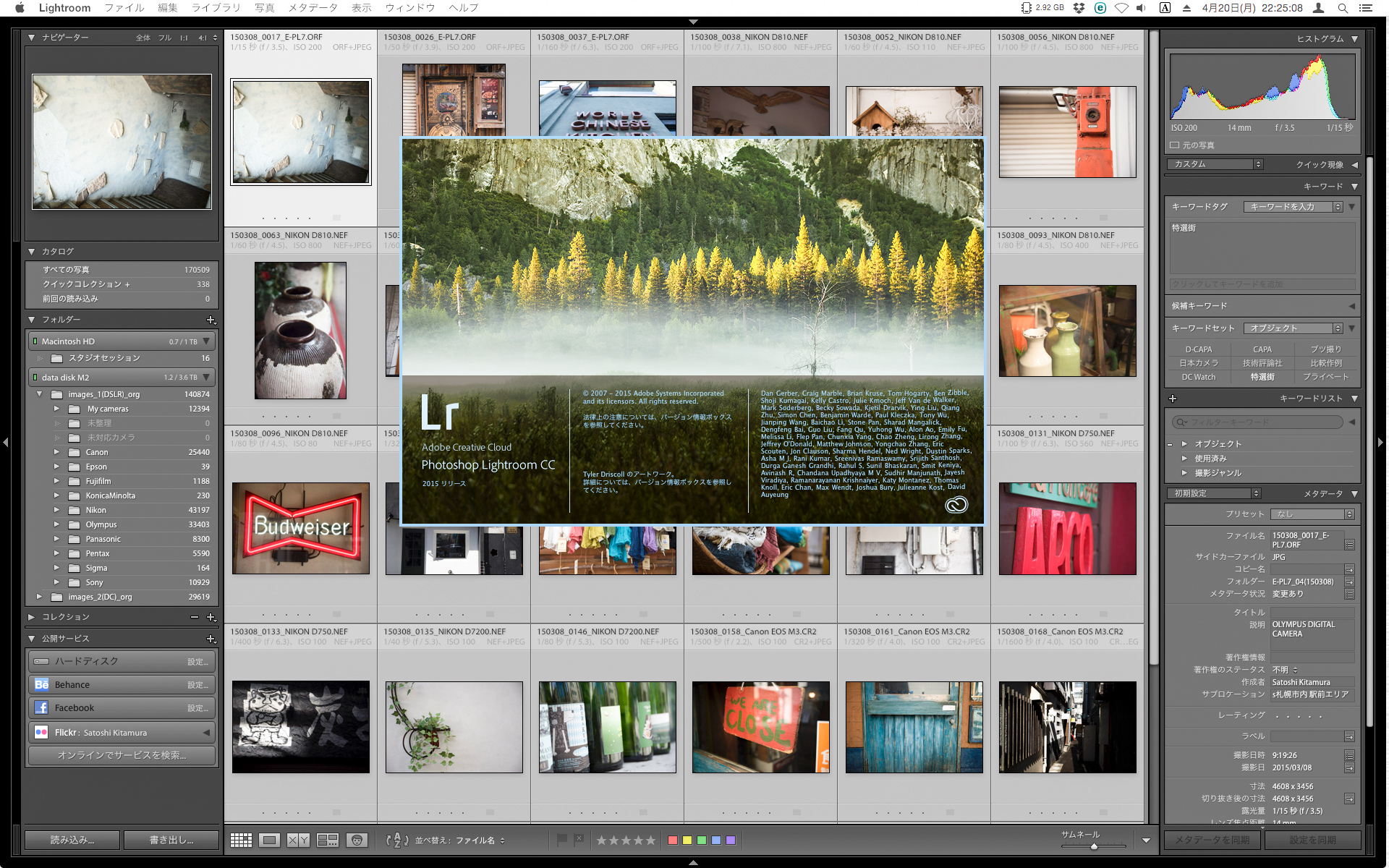Viewport: 1389px width, 868px height.
Task: Open Compare view (XY) icon
Action: click(298, 840)
